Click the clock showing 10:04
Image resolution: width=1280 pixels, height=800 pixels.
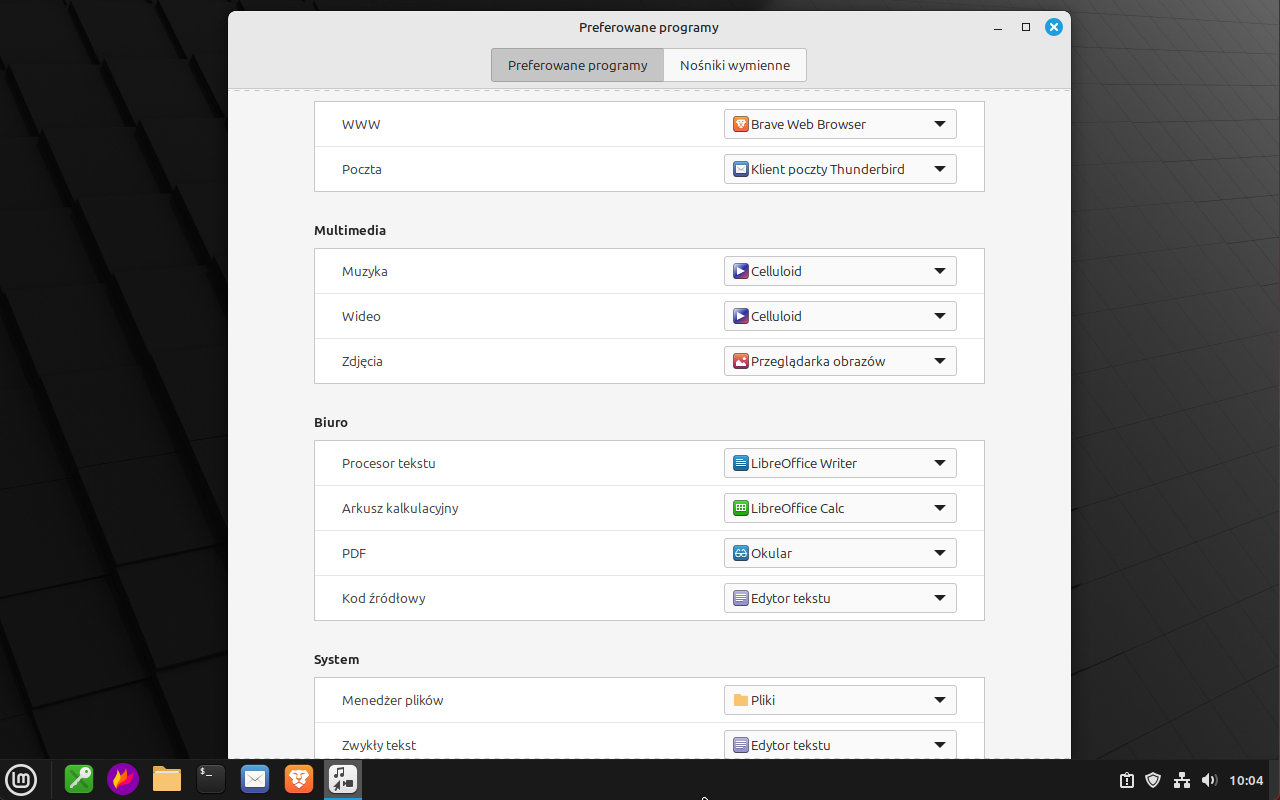(x=1246, y=780)
